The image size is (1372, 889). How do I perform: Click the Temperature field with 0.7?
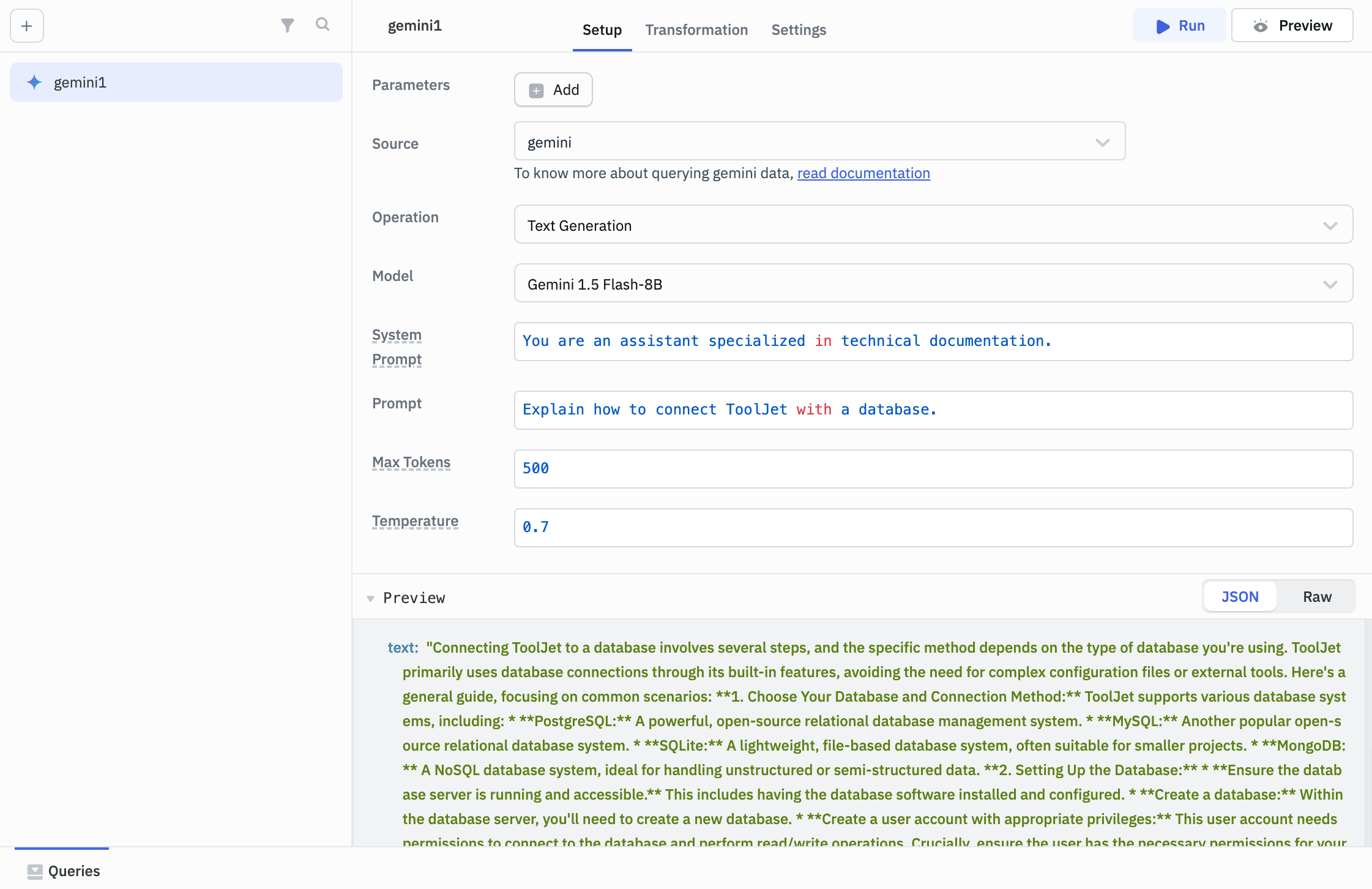(933, 528)
